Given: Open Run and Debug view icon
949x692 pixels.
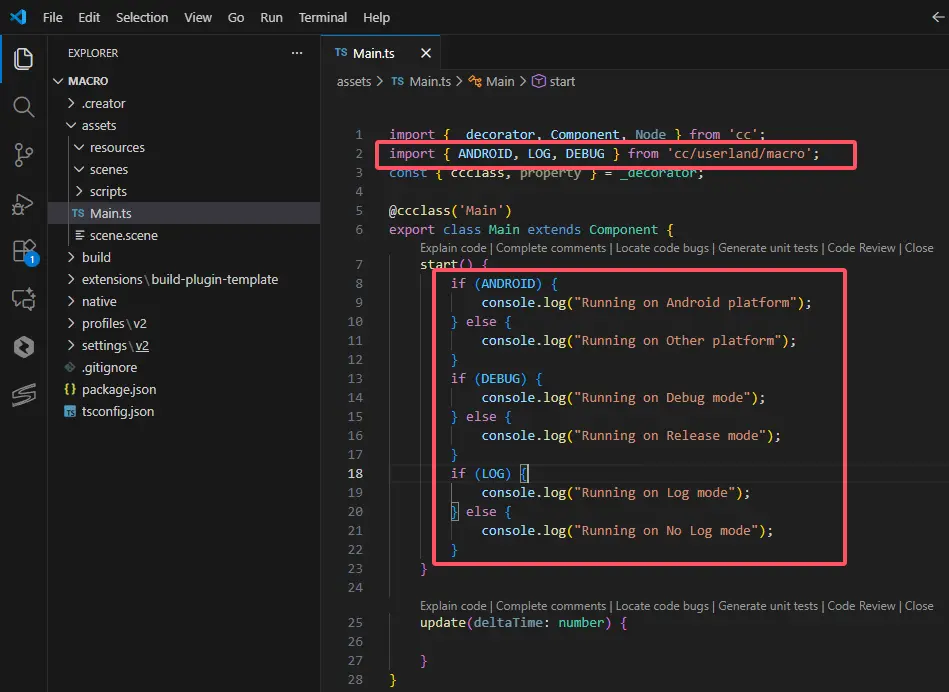Looking at the screenshot, I should coord(23,203).
